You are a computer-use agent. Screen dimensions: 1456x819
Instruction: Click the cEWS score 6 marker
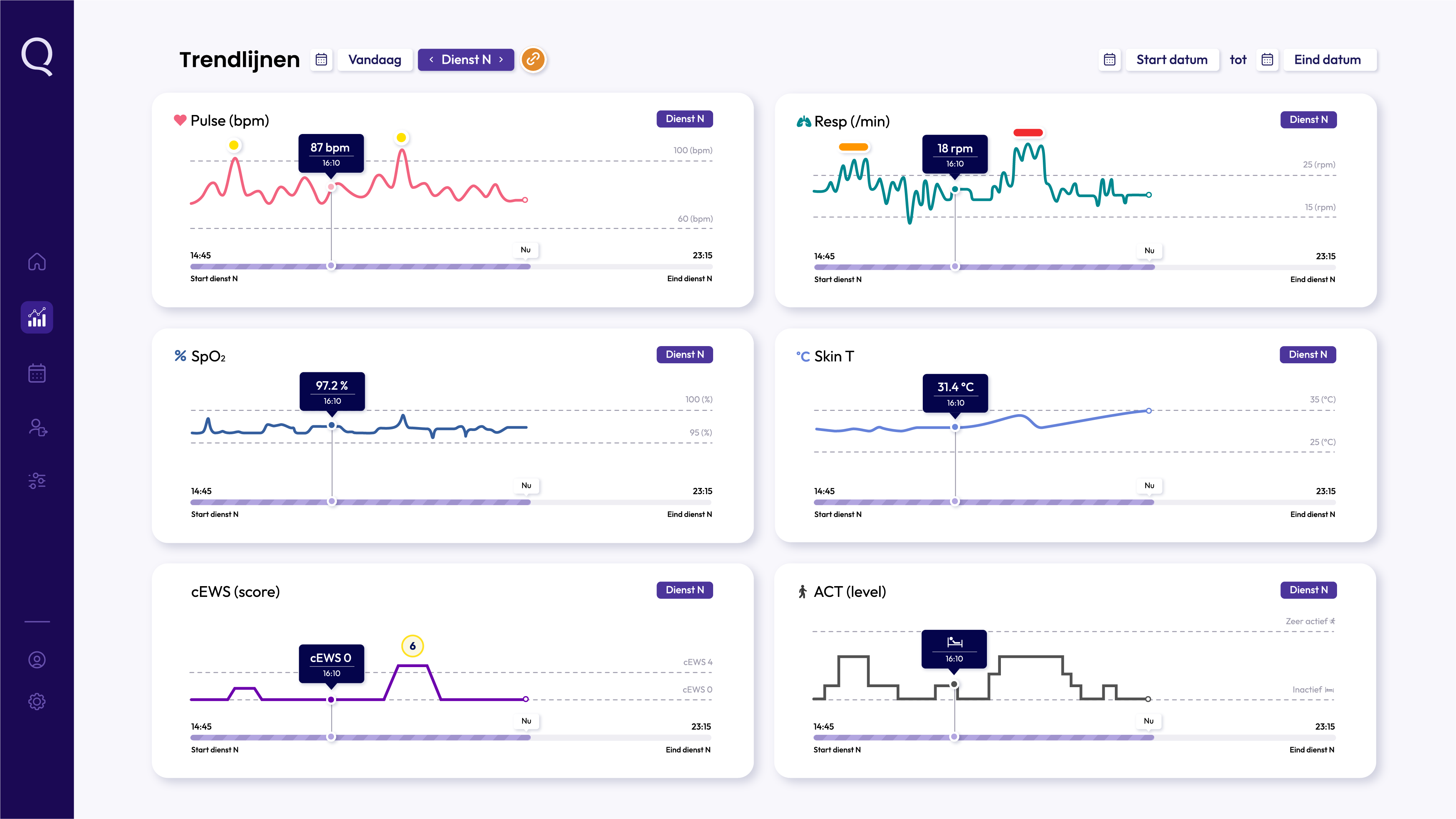pyautogui.click(x=412, y=646)
